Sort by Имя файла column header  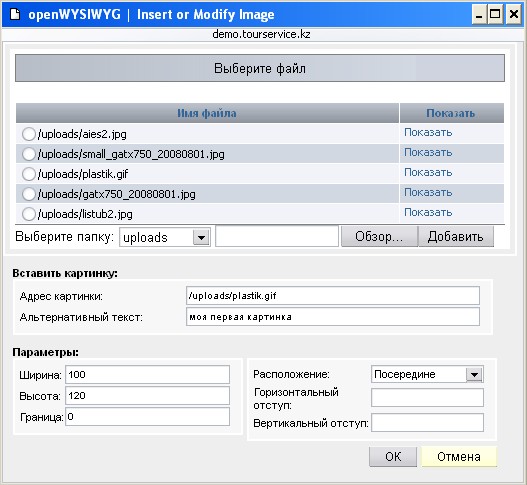point(207,113)
